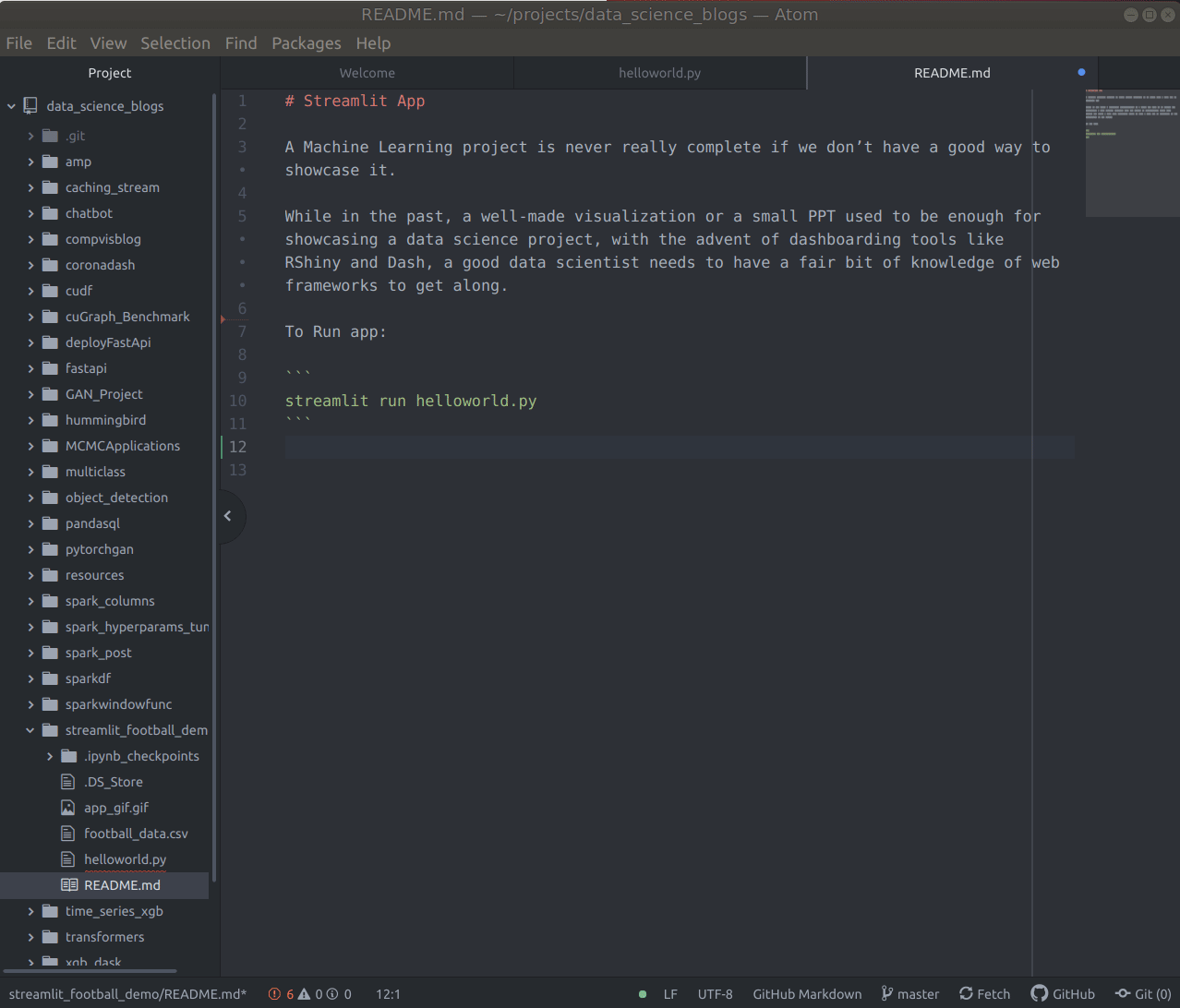1180x1008 pixels.
Task: Expand the amp folder chevron
Action: point(30,162)
